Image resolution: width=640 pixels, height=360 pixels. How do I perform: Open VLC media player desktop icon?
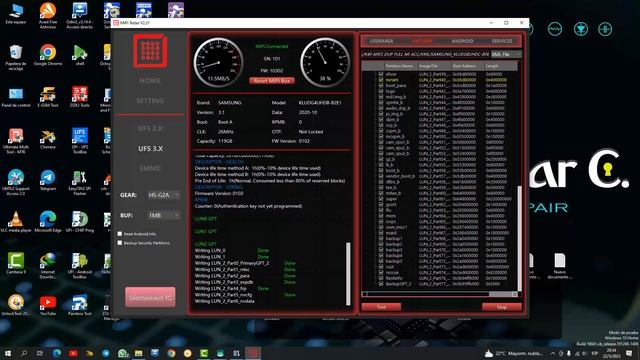pyautogui.click(x=16, y=222)
